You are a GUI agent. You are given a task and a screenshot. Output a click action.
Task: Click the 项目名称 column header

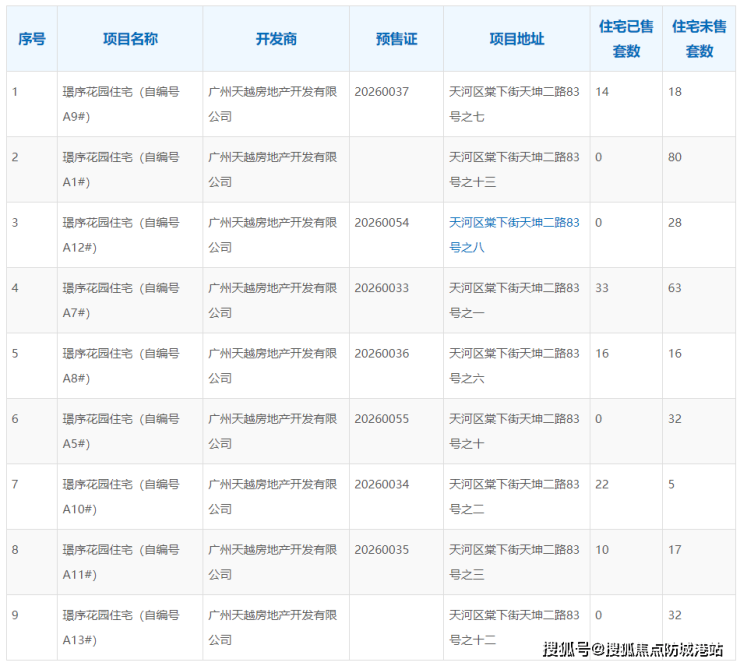coord(130,39)
